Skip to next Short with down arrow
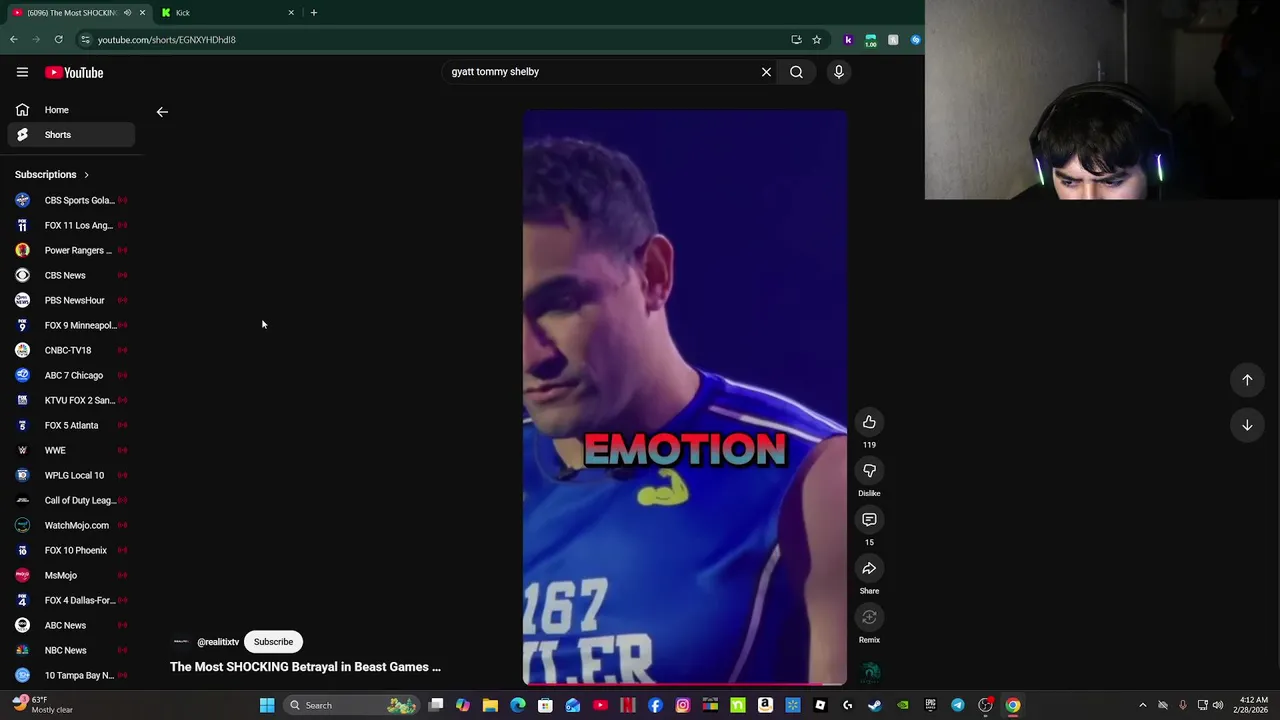Screen dimensions: 1280x720 tap(1247, 425)
